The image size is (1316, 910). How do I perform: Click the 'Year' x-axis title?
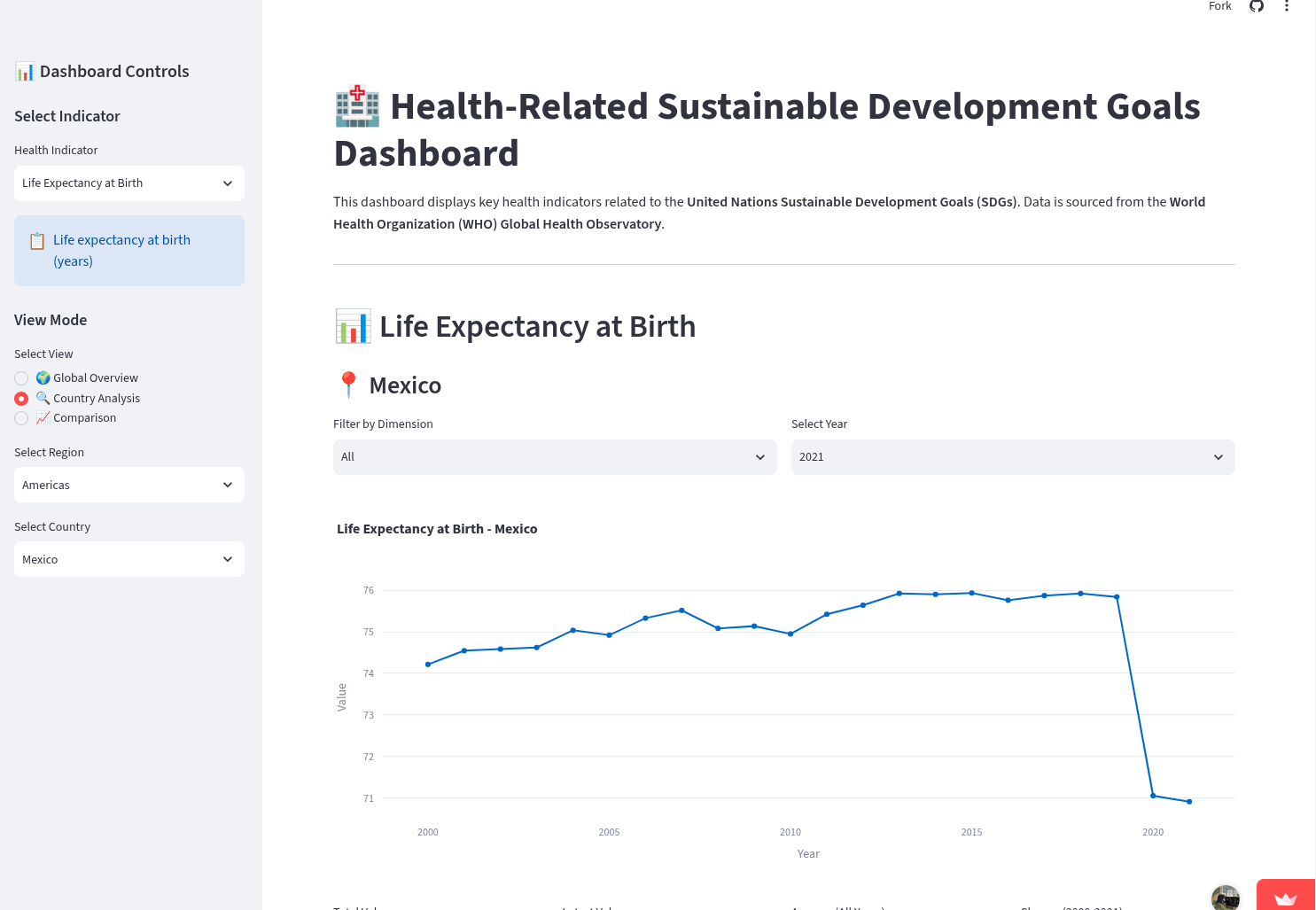pos(808,854)
